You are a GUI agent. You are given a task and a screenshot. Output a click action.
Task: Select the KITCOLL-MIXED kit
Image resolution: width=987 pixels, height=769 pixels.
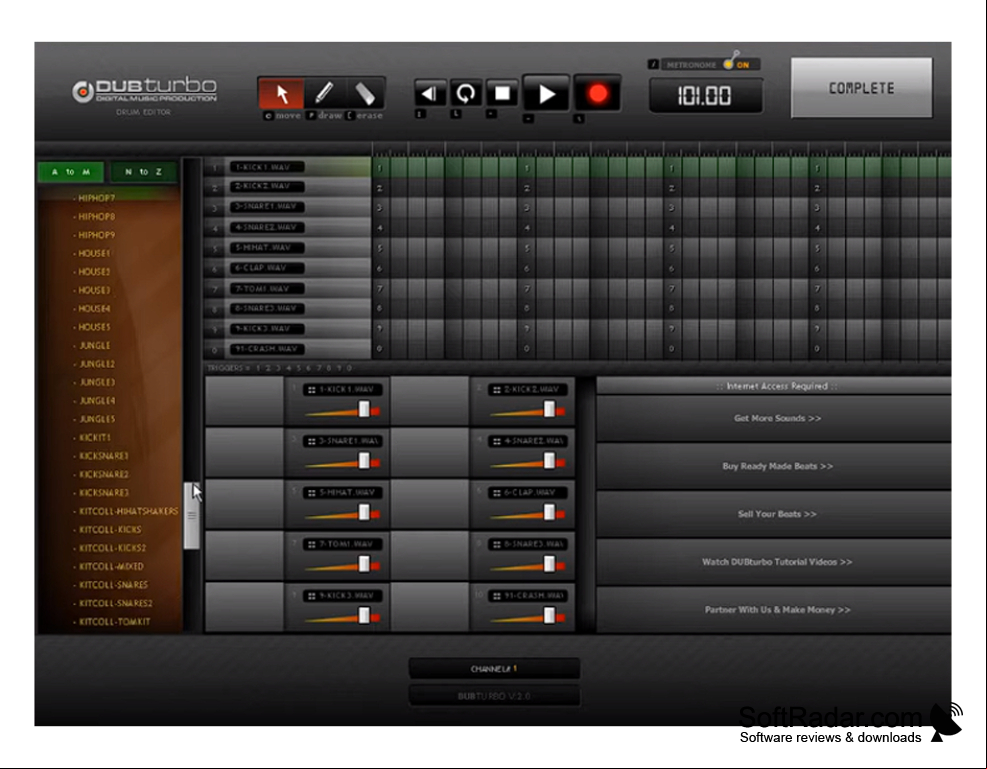pyautogui.click(x=108, y=566)
